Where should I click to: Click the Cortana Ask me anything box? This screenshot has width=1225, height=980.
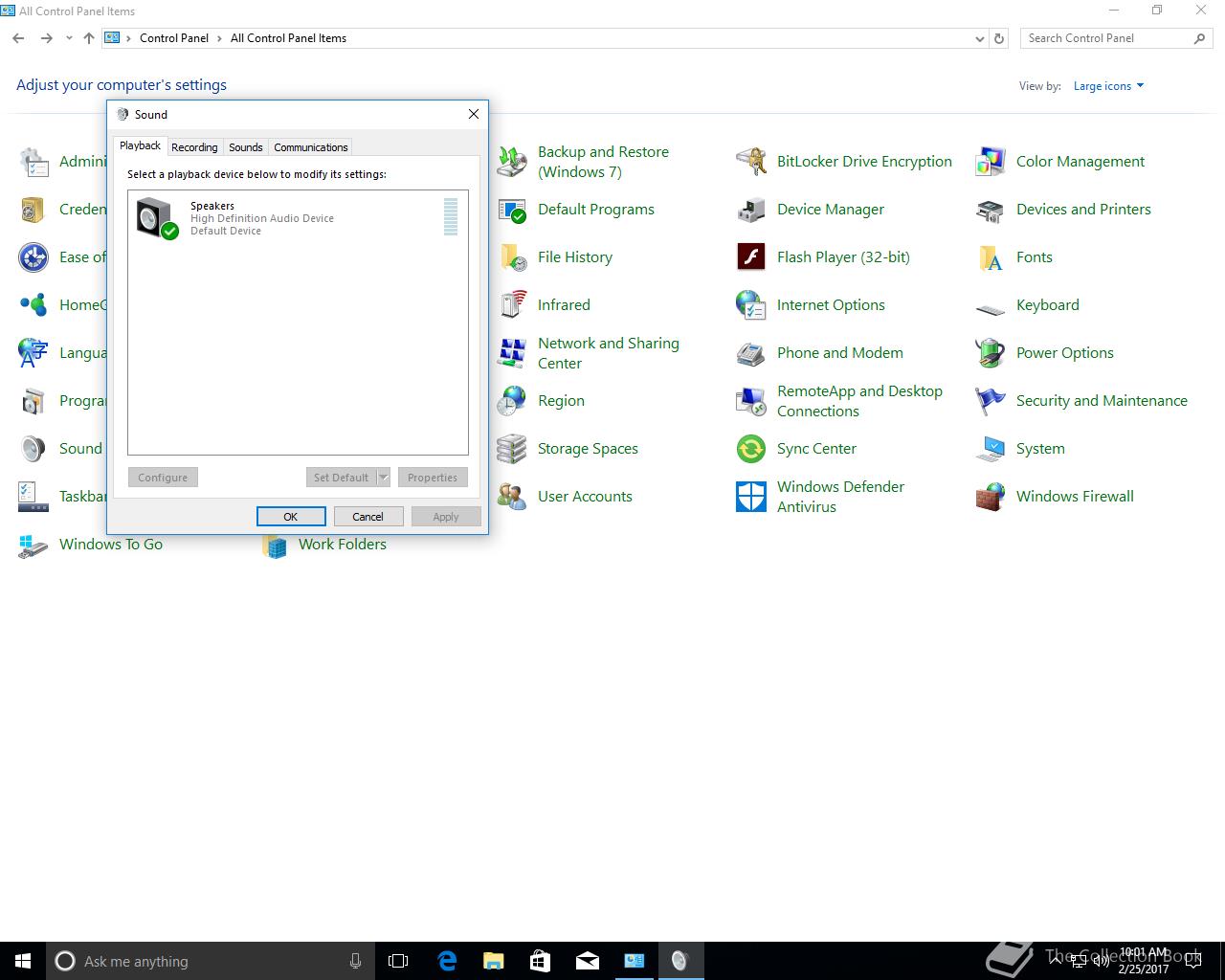210,961
